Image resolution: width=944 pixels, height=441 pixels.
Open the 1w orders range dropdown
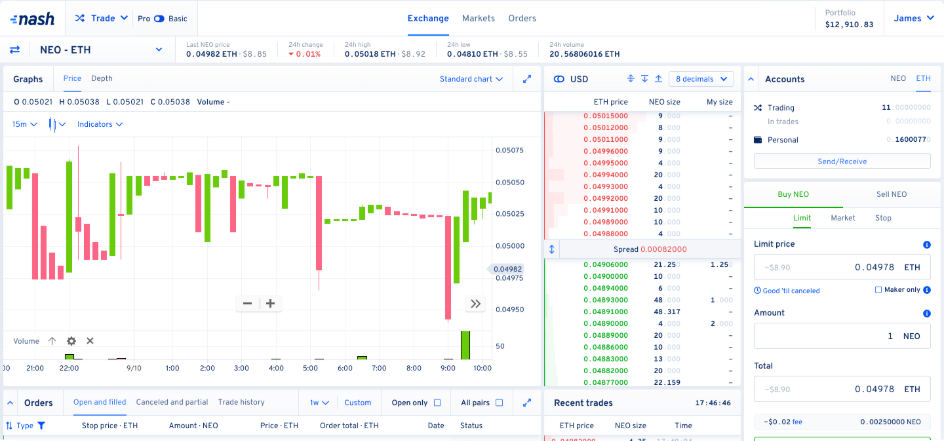click(x=320, y=402)
